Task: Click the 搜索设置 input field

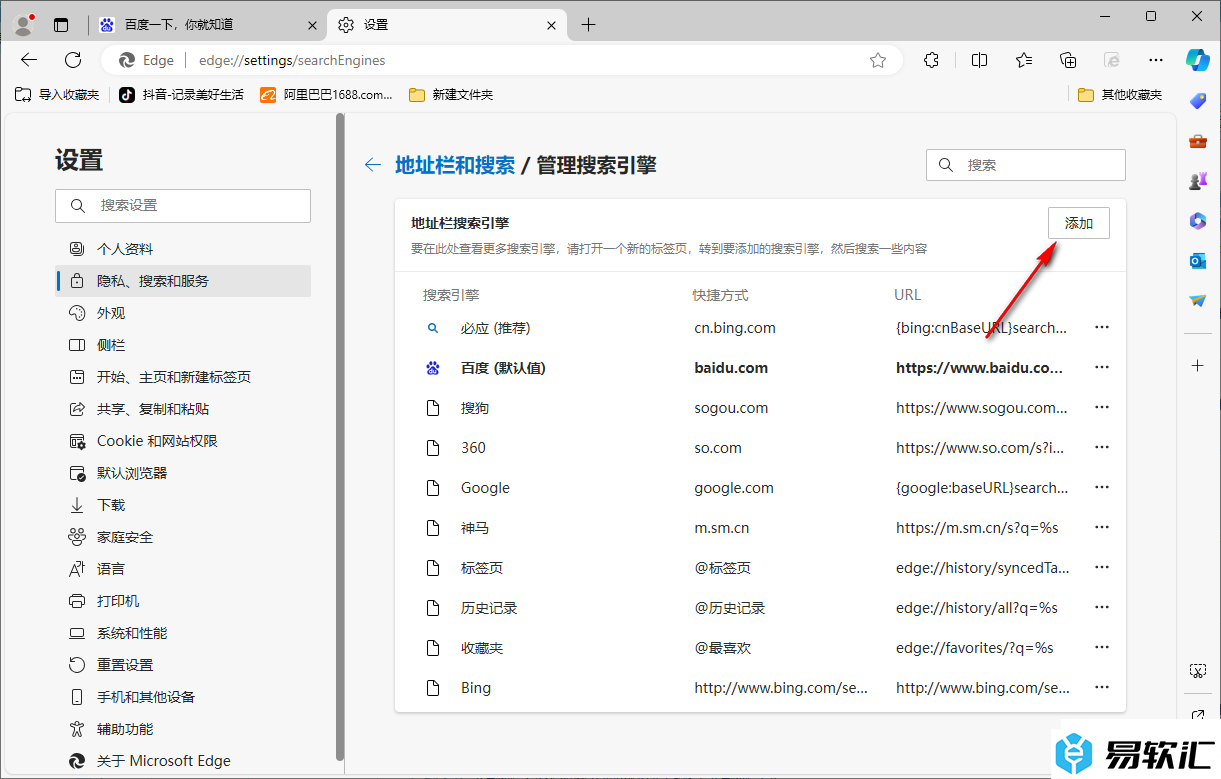Action: [183, 205]
